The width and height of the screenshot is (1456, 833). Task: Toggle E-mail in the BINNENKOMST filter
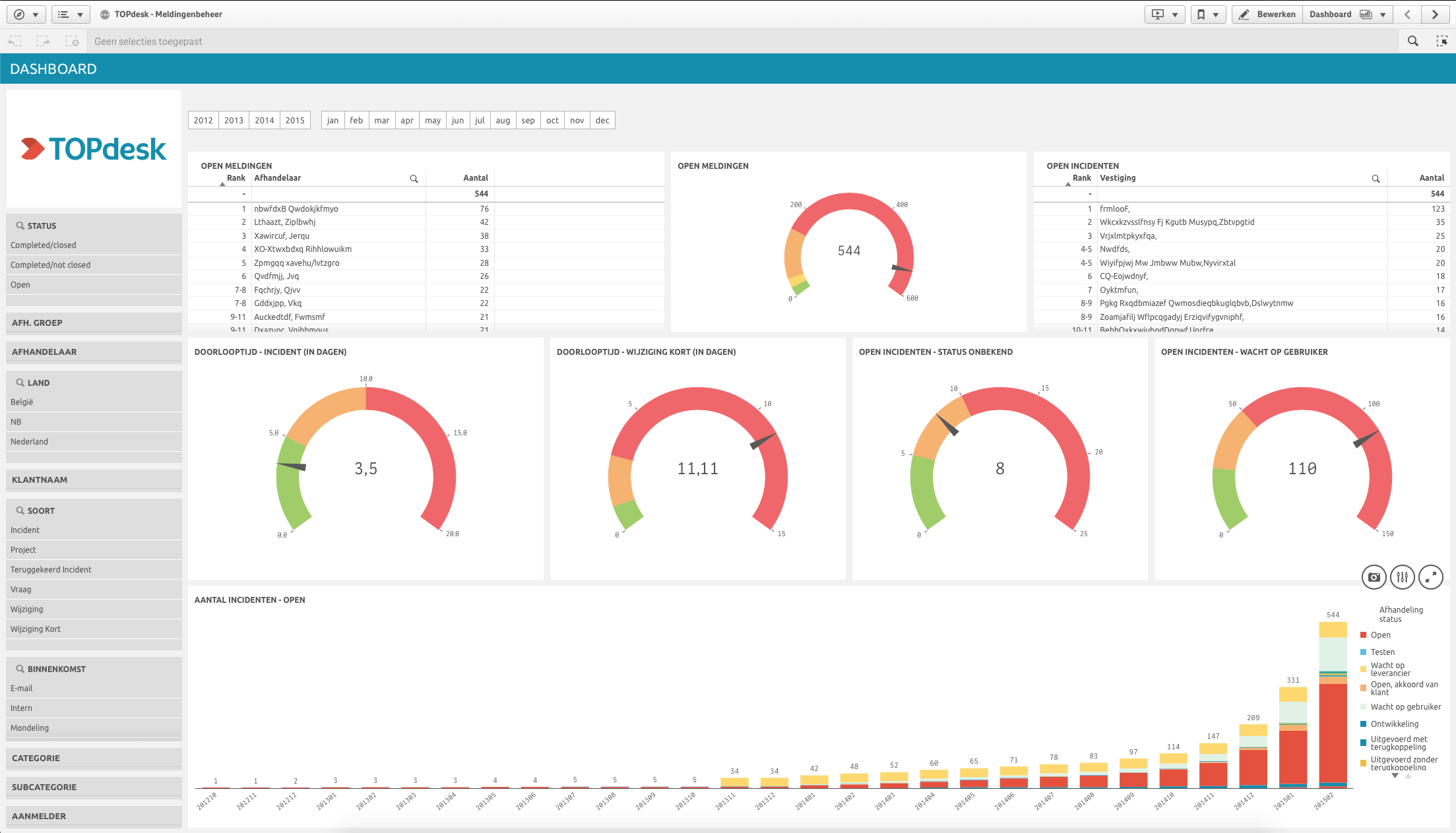pyautogui.click(x=94, y=689)
